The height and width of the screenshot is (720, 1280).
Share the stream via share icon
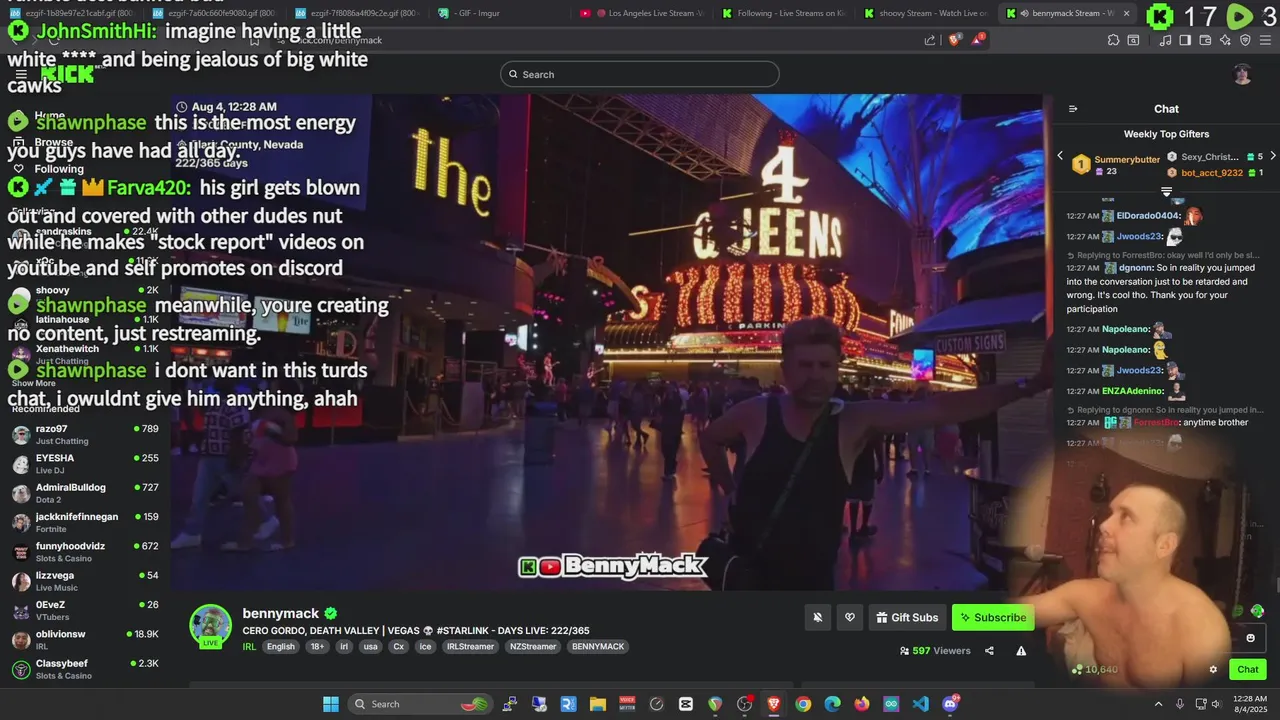(x=989, y=651)
